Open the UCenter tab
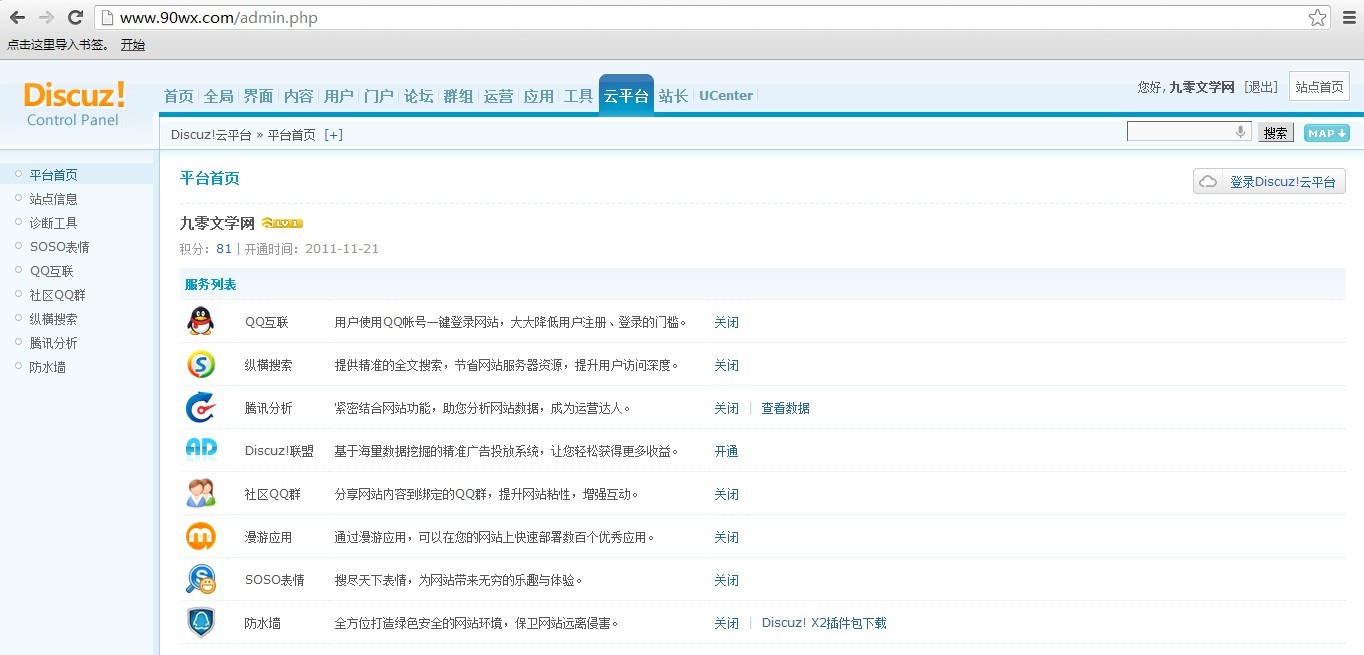Viewport: 1364px width, 655px height. click(726, 96)
